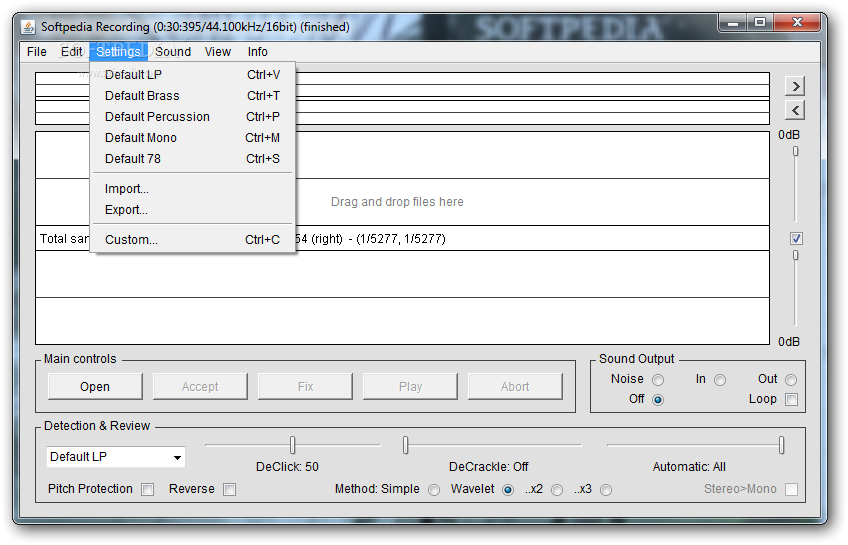Close the open Settings menu
Viewport: 848px width, 545px height.
(118, 52)
